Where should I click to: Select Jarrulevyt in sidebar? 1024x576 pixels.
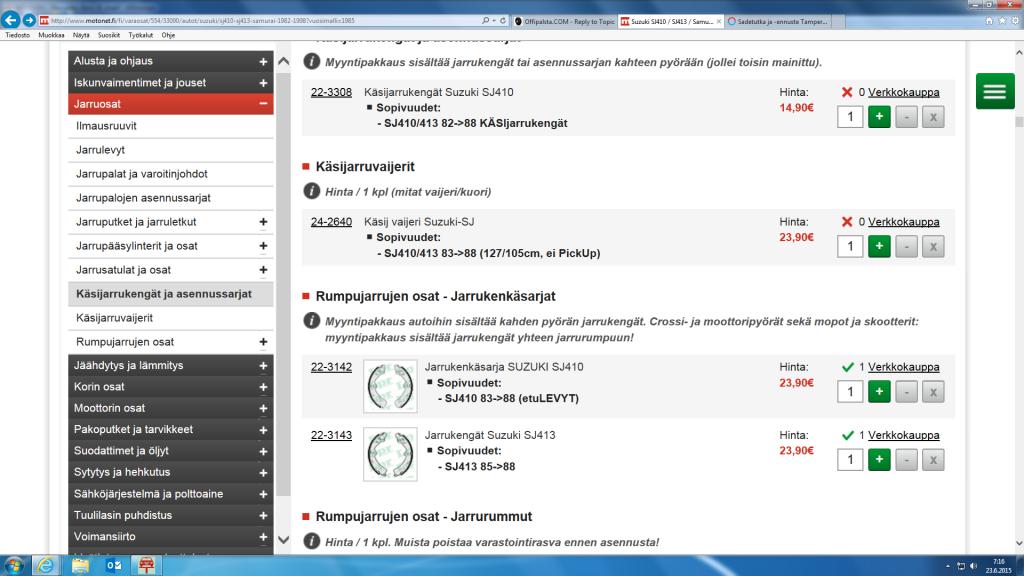click(170, 150)
